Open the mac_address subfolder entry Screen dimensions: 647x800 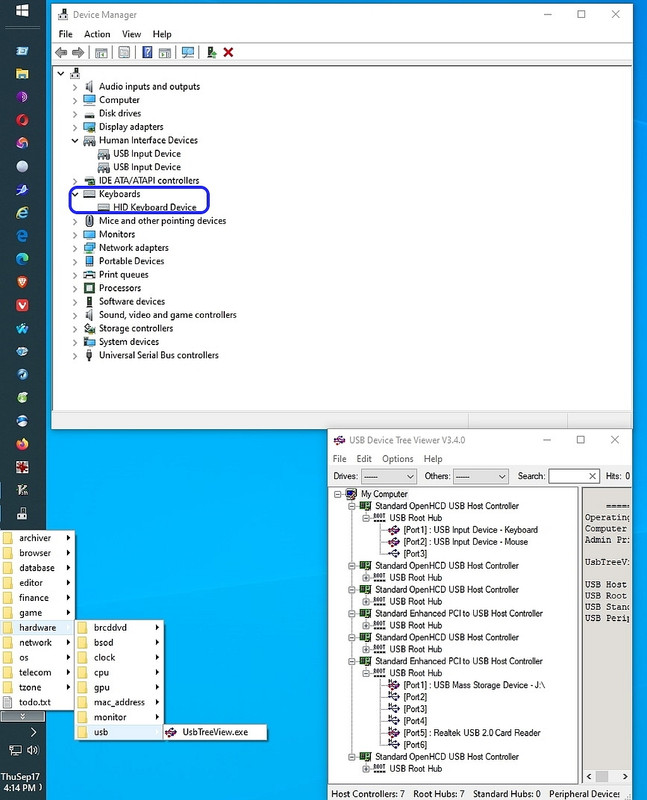(x=119, y=703)
